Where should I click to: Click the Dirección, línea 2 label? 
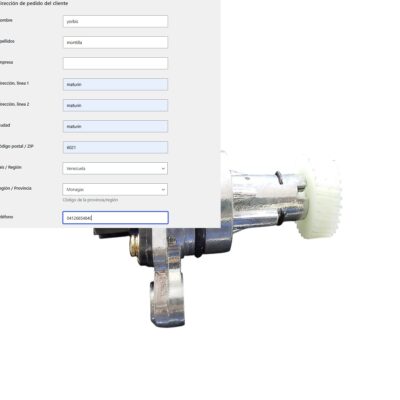14,104
